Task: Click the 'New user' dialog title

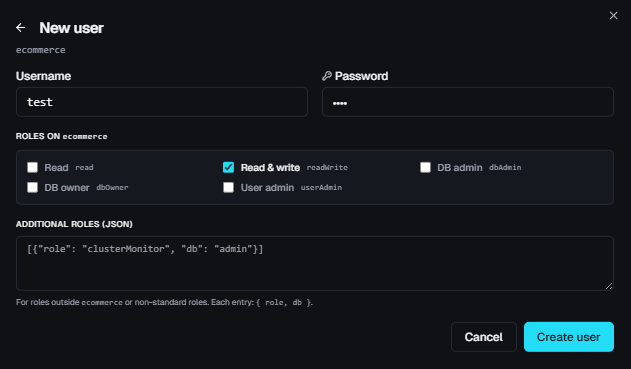Action: [x=72, y=28]
